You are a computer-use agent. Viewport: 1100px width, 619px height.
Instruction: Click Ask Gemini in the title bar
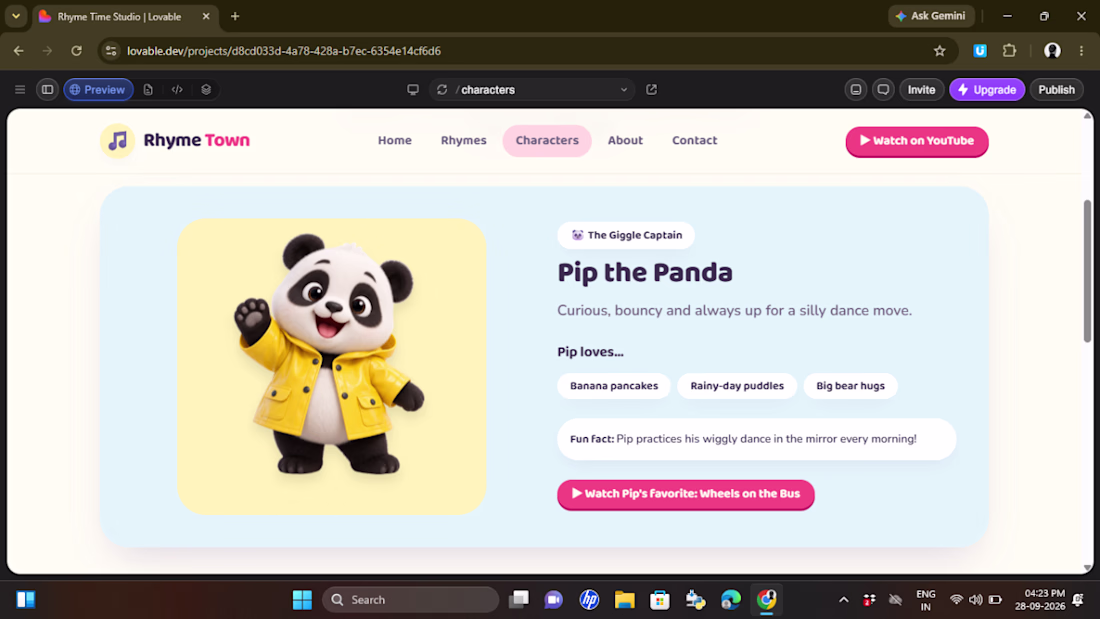(x=931, y=16)
